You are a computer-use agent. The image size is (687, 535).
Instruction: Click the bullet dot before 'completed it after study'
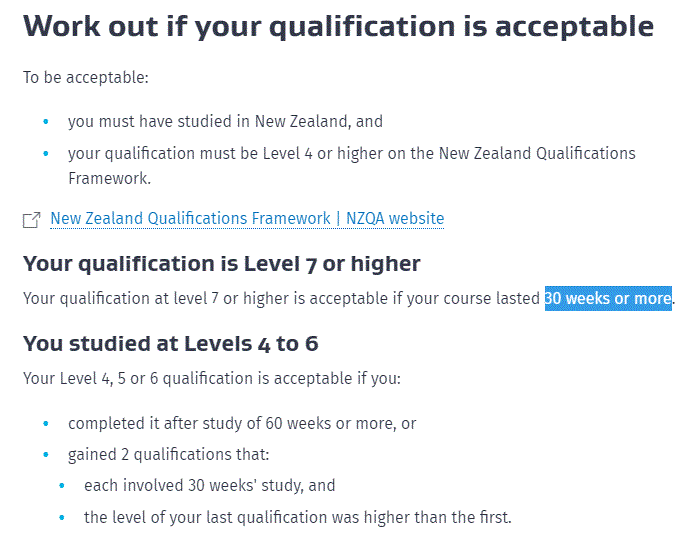click(x=46, y=424)
